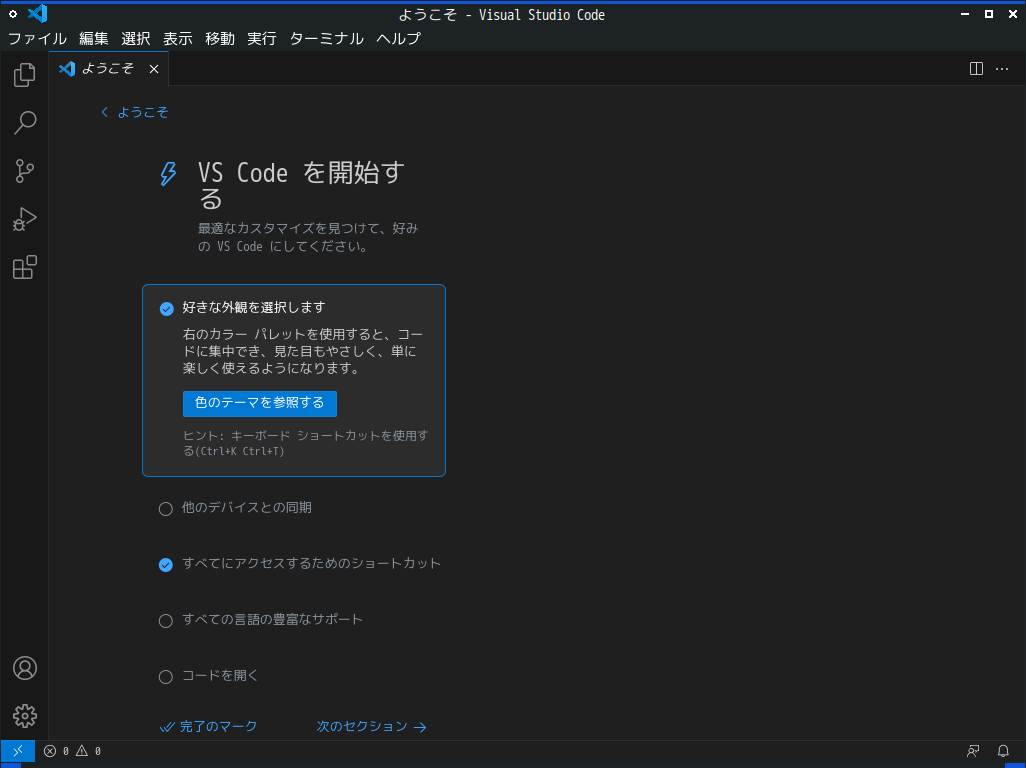Check the 他のデバイスとの同期 step
The width and height of the screenshot is (1026, 768).
(166, 508)
